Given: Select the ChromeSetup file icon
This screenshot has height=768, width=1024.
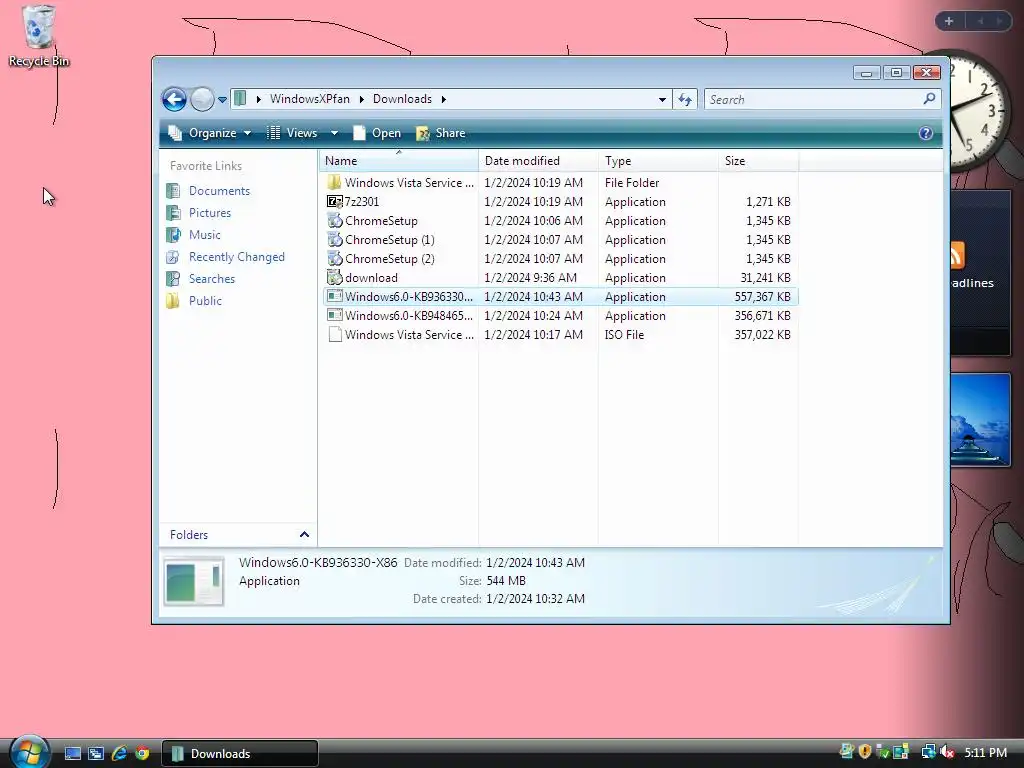Looking at the screenshot, I should coord(334,220).
